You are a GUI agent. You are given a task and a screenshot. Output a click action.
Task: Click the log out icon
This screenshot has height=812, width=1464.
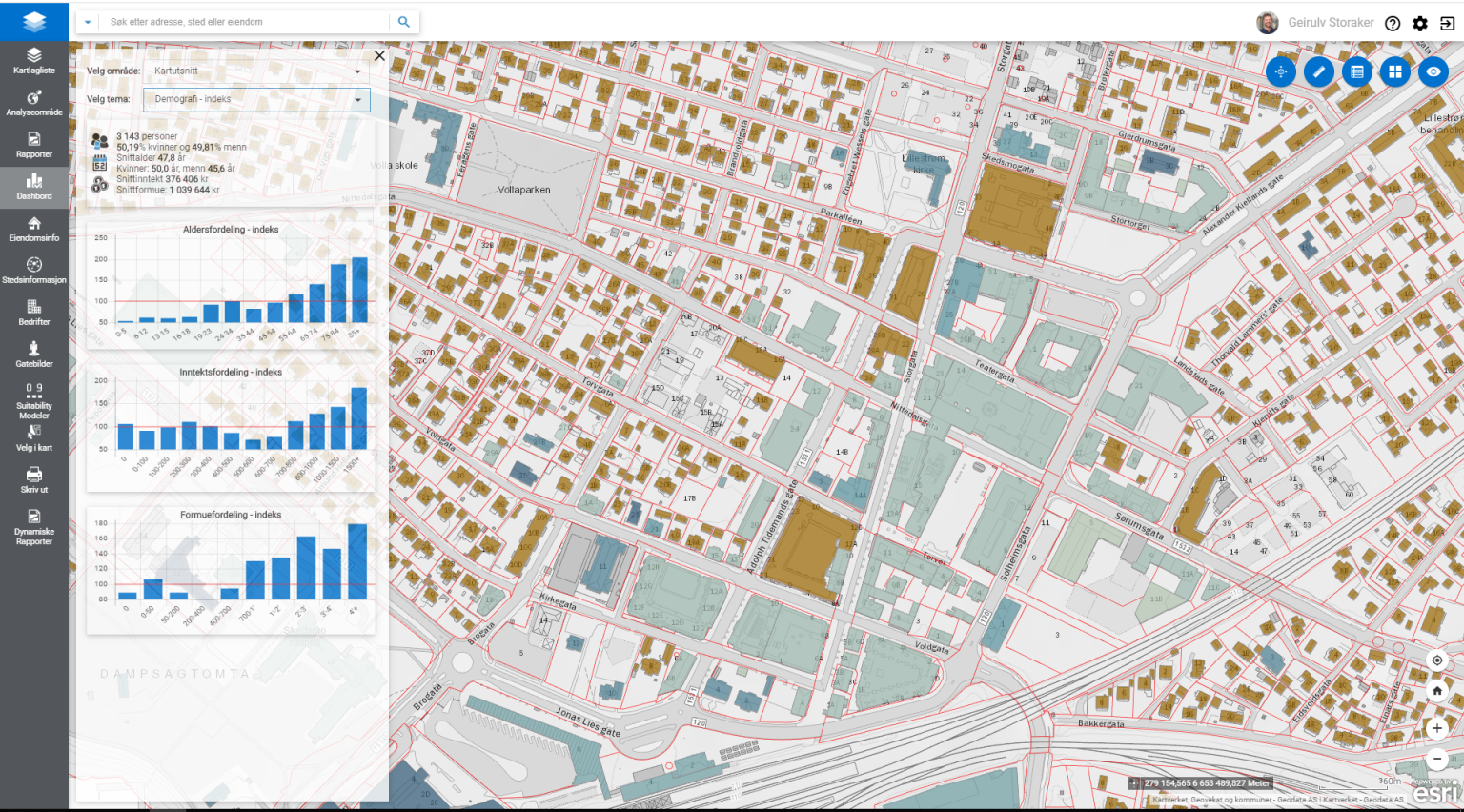coord(1447,24)
